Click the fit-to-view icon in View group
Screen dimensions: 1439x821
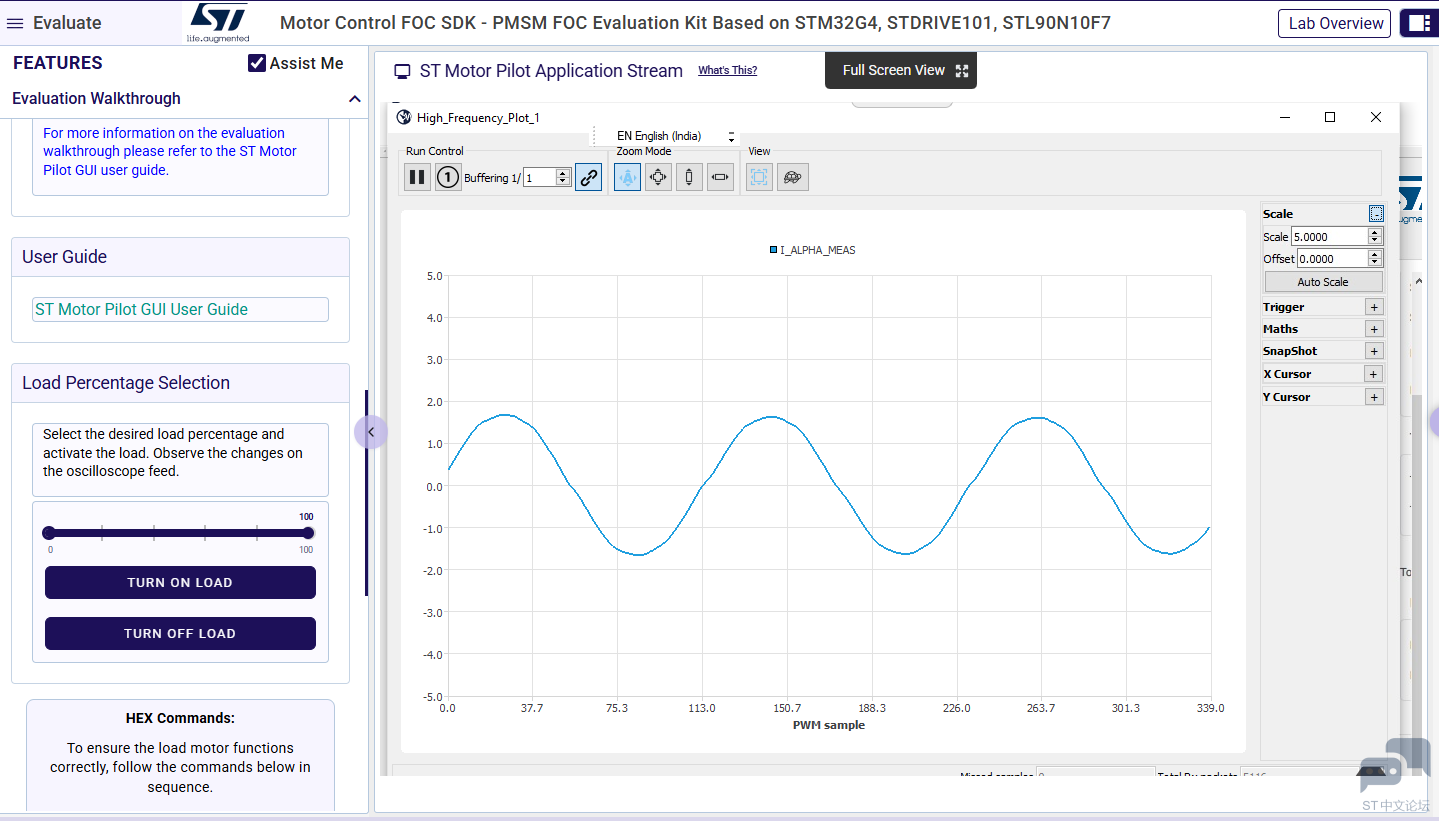coord(760,177)
